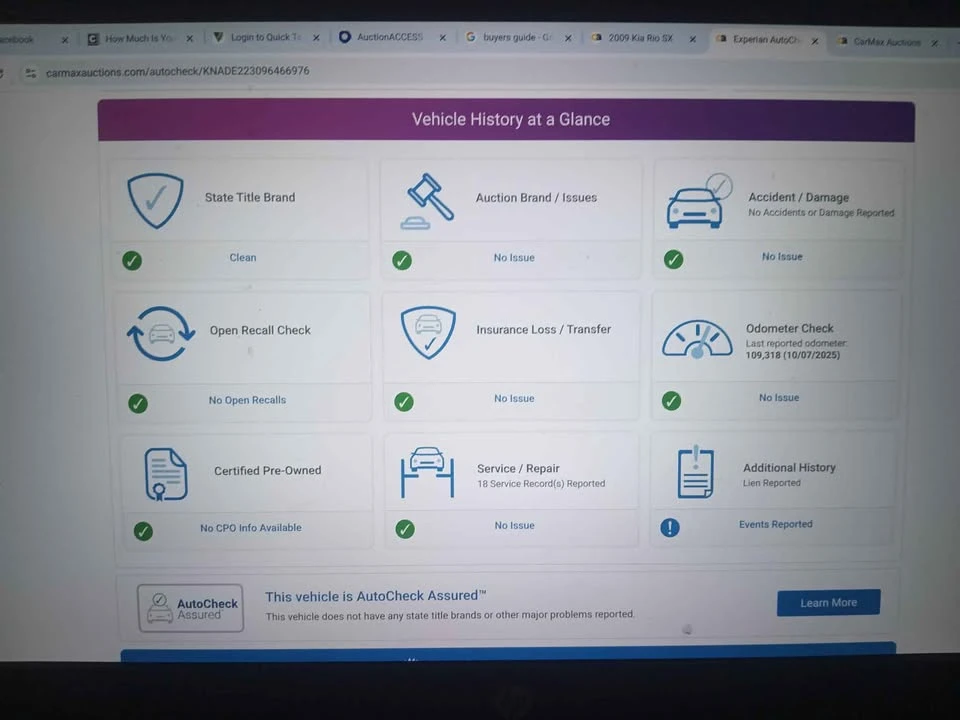
Task: Switch to the How Much Is Your tab
Action: coord(139,39)
